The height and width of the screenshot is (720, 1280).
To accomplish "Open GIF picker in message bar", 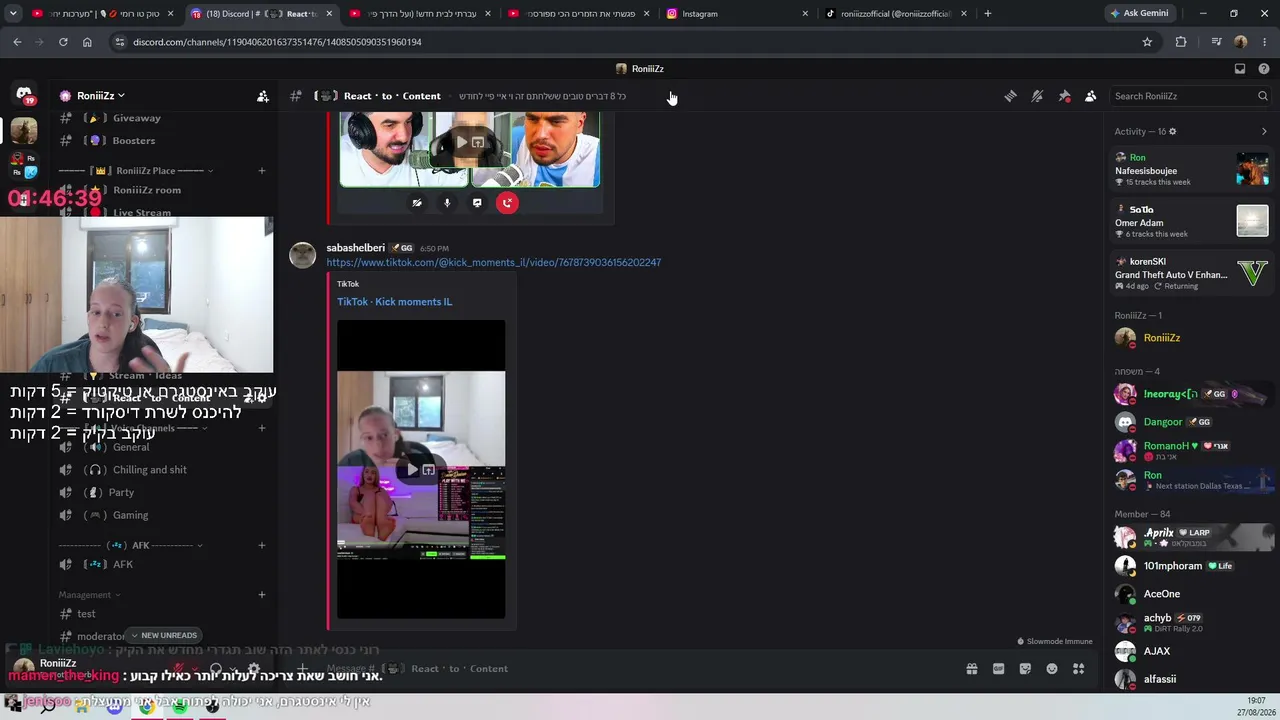I will [998, 669].
